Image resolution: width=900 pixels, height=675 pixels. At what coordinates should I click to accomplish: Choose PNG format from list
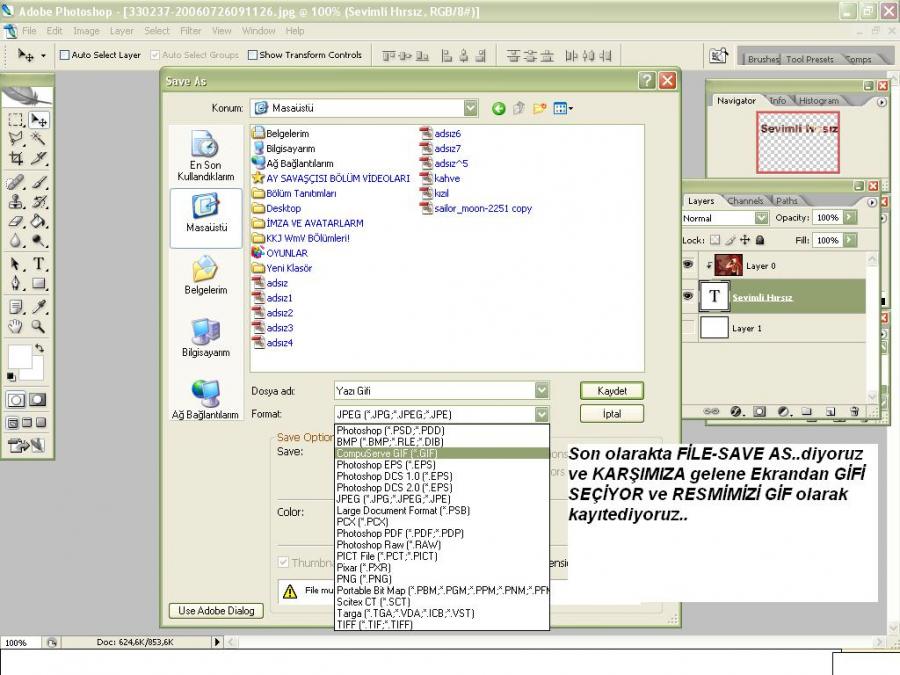pos(442,579)
